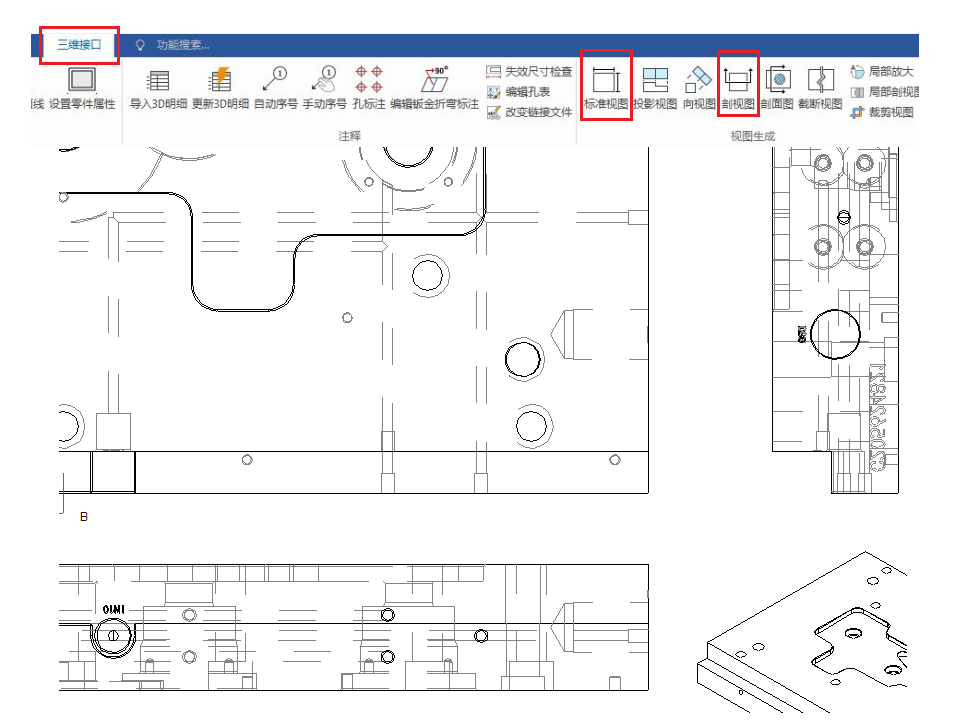Open 编辑钣金折弯标注 tool
This screenshot has height=724, width=976.
(434, 87)
